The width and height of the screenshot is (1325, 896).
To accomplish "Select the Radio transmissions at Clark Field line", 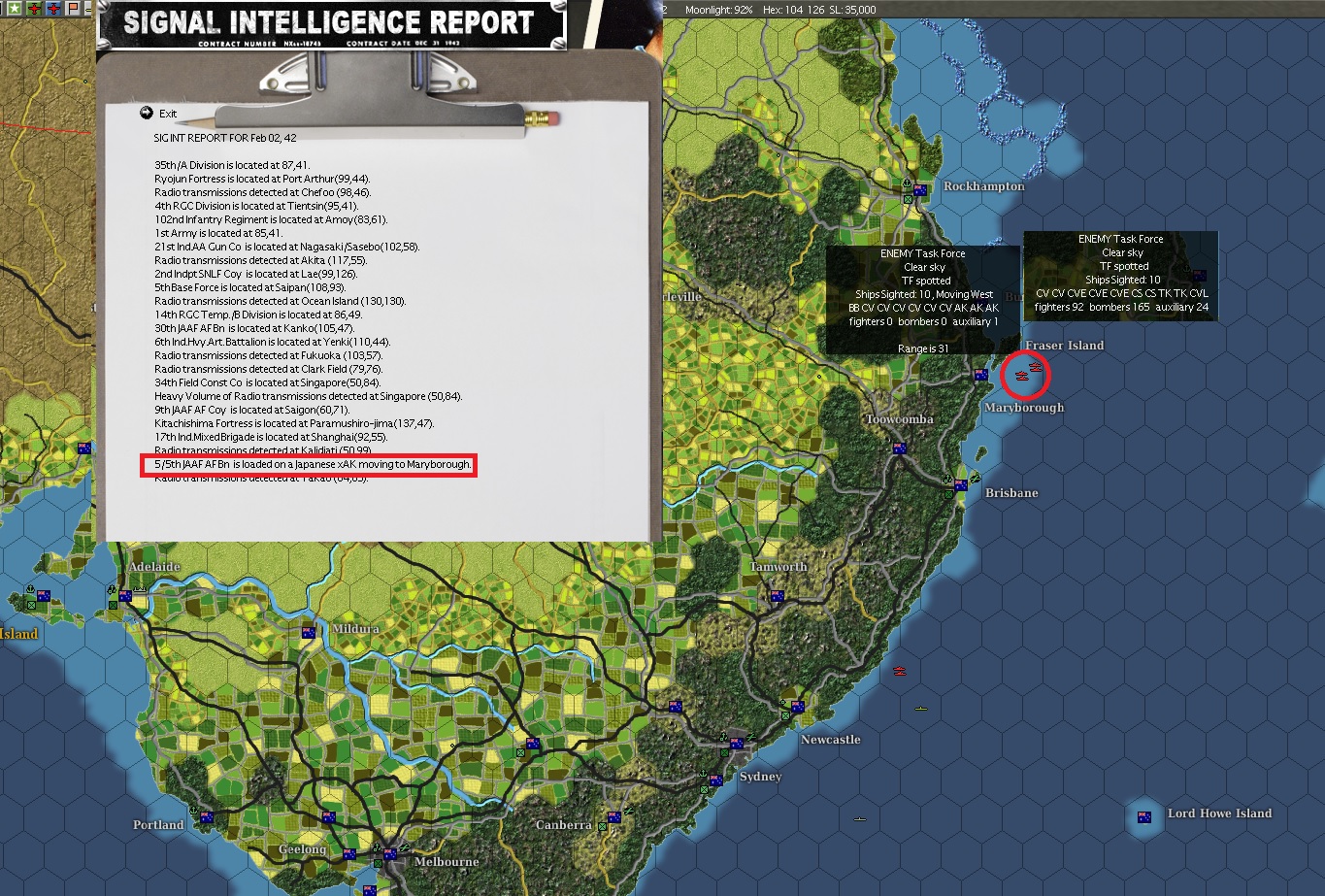I will pos(269,369).
